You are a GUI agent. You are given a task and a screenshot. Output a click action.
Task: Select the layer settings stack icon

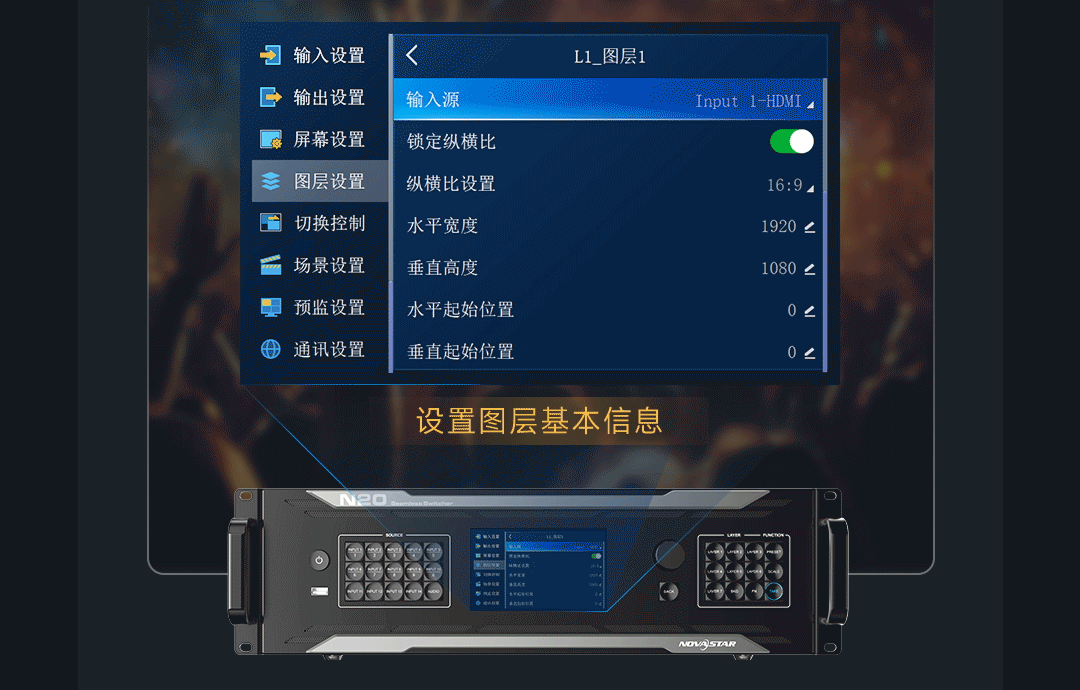271,181
